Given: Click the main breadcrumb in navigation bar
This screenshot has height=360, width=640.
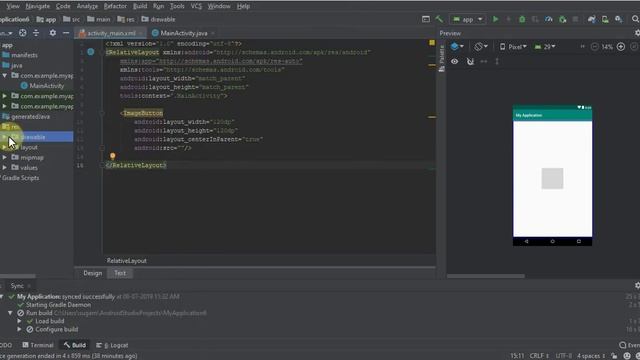Looking at the screenshot, I should tap(98, 19).
